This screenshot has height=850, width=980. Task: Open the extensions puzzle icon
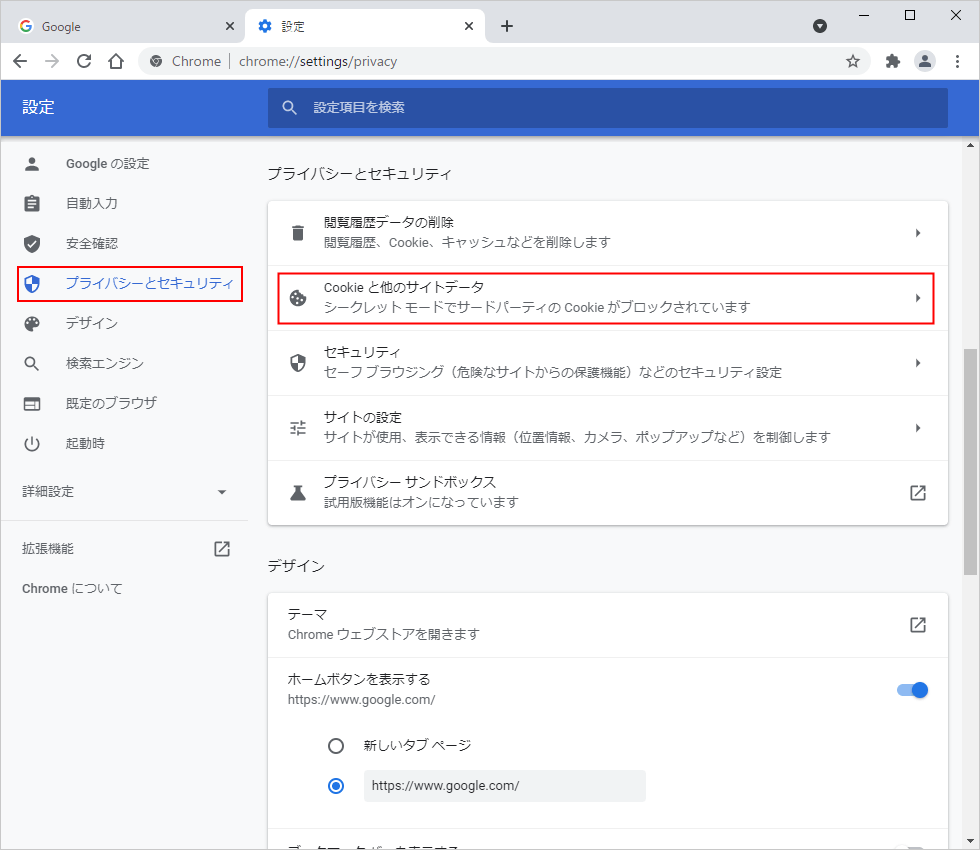pyautogui.click(x=892, y=61)
